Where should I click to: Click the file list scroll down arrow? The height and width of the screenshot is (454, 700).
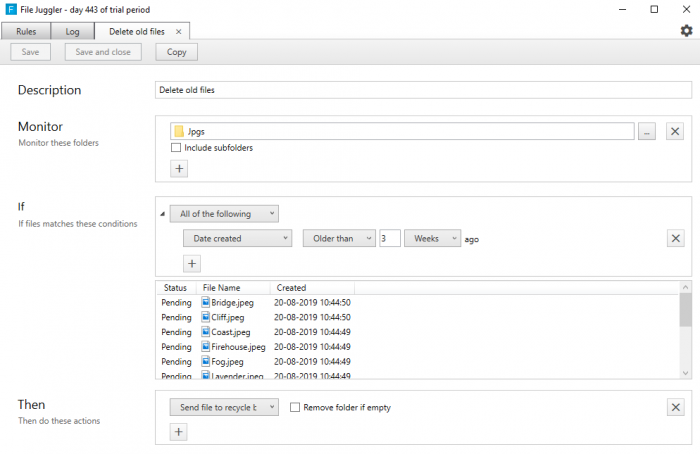(x=685, y=373)
